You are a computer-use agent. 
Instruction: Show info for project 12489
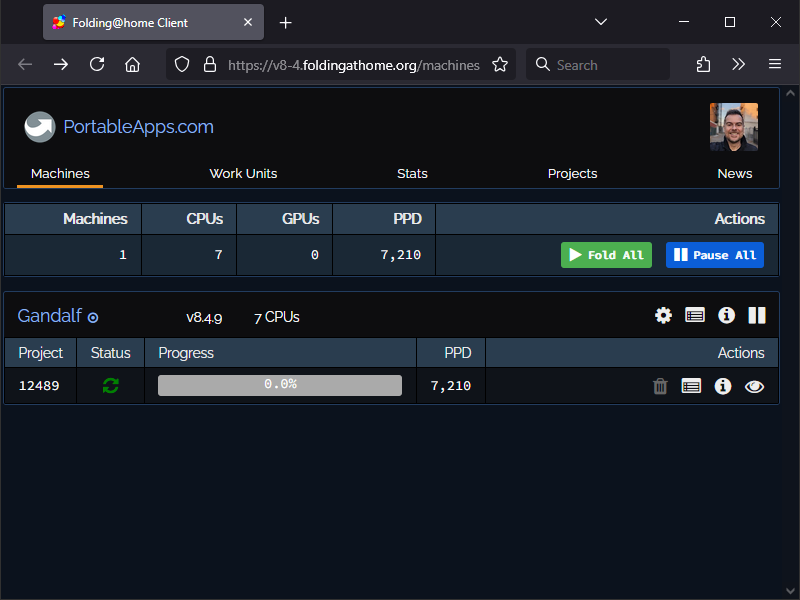coord(723,386)
